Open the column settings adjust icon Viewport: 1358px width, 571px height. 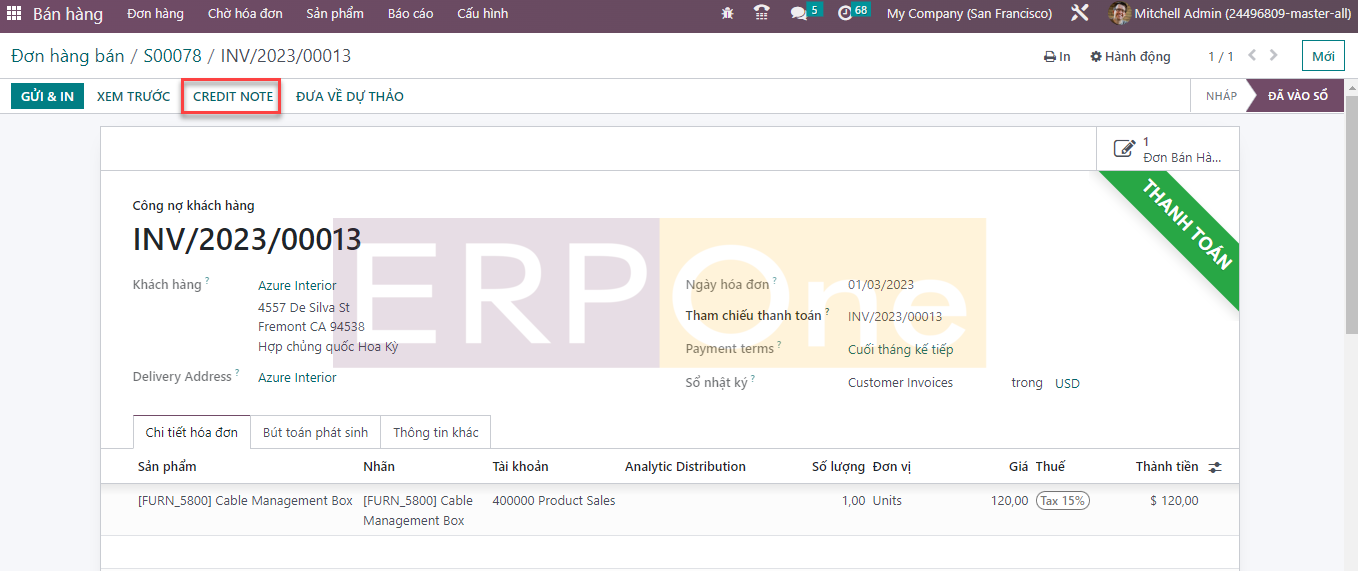click(x=1215, y=467)
